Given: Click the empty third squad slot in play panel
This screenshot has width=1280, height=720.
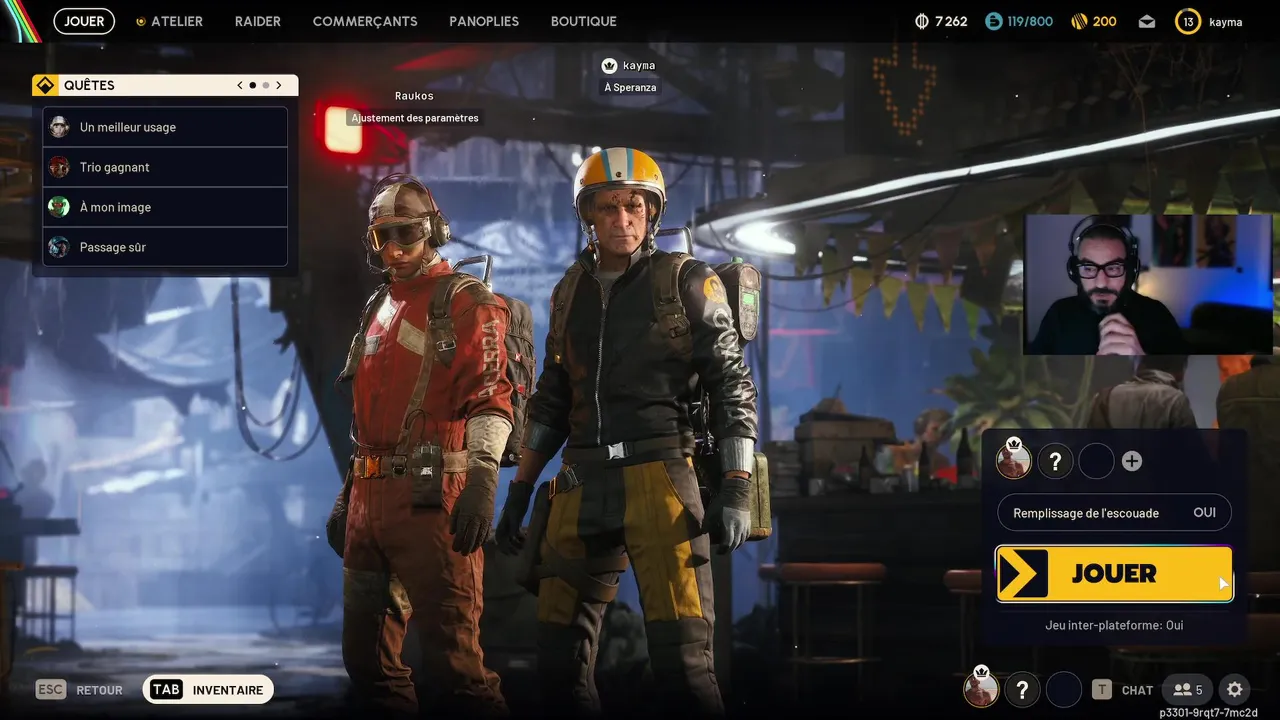Looking at the screenshot, I should [1096, 461].
